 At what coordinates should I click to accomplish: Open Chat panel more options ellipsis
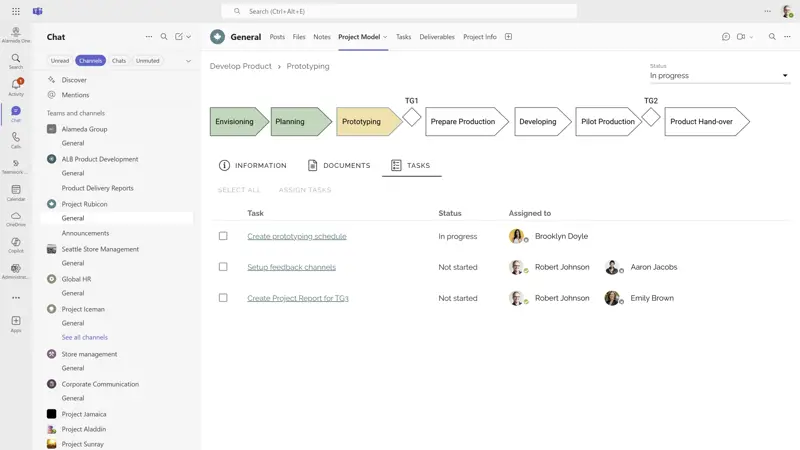(148, 37)
